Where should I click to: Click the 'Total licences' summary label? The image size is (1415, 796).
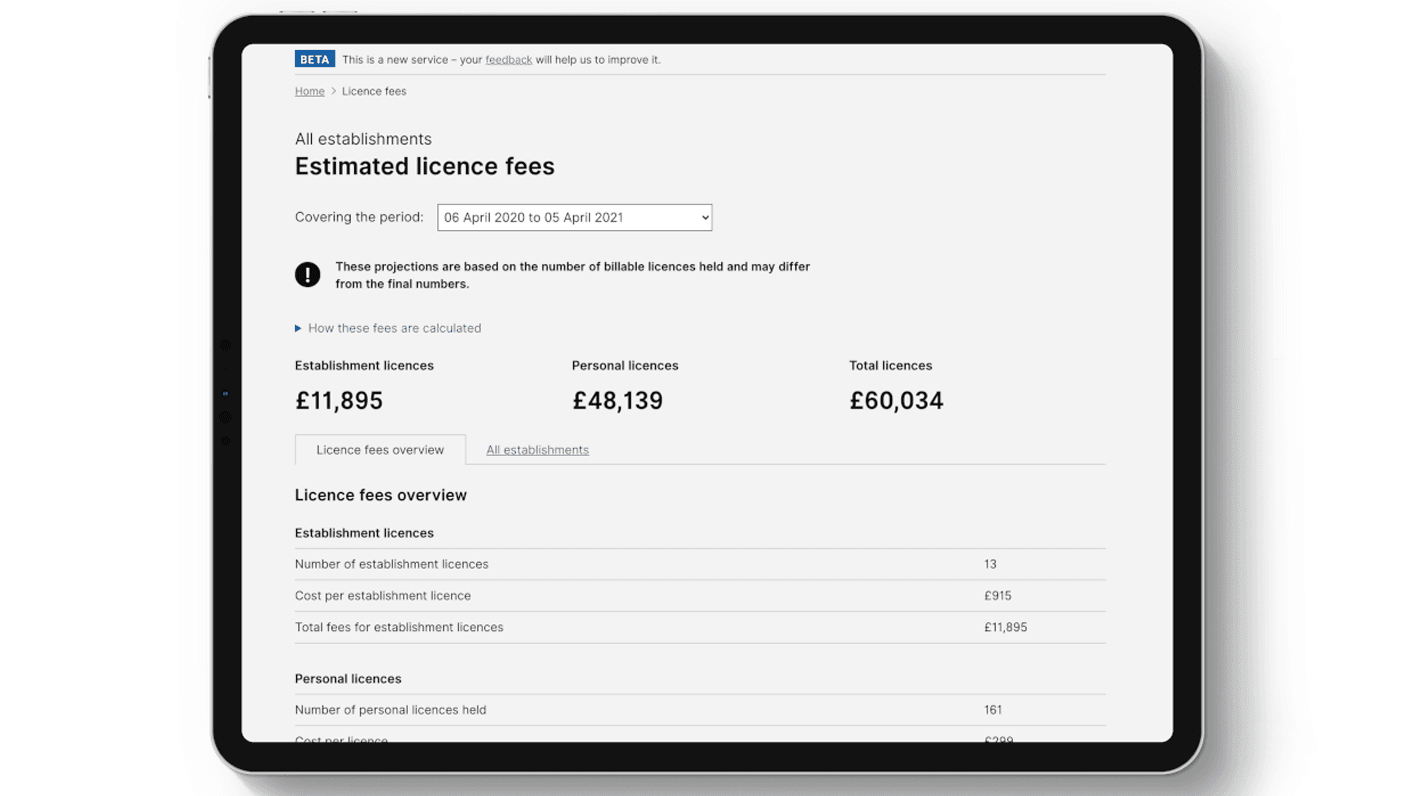(x=891, y=366)
